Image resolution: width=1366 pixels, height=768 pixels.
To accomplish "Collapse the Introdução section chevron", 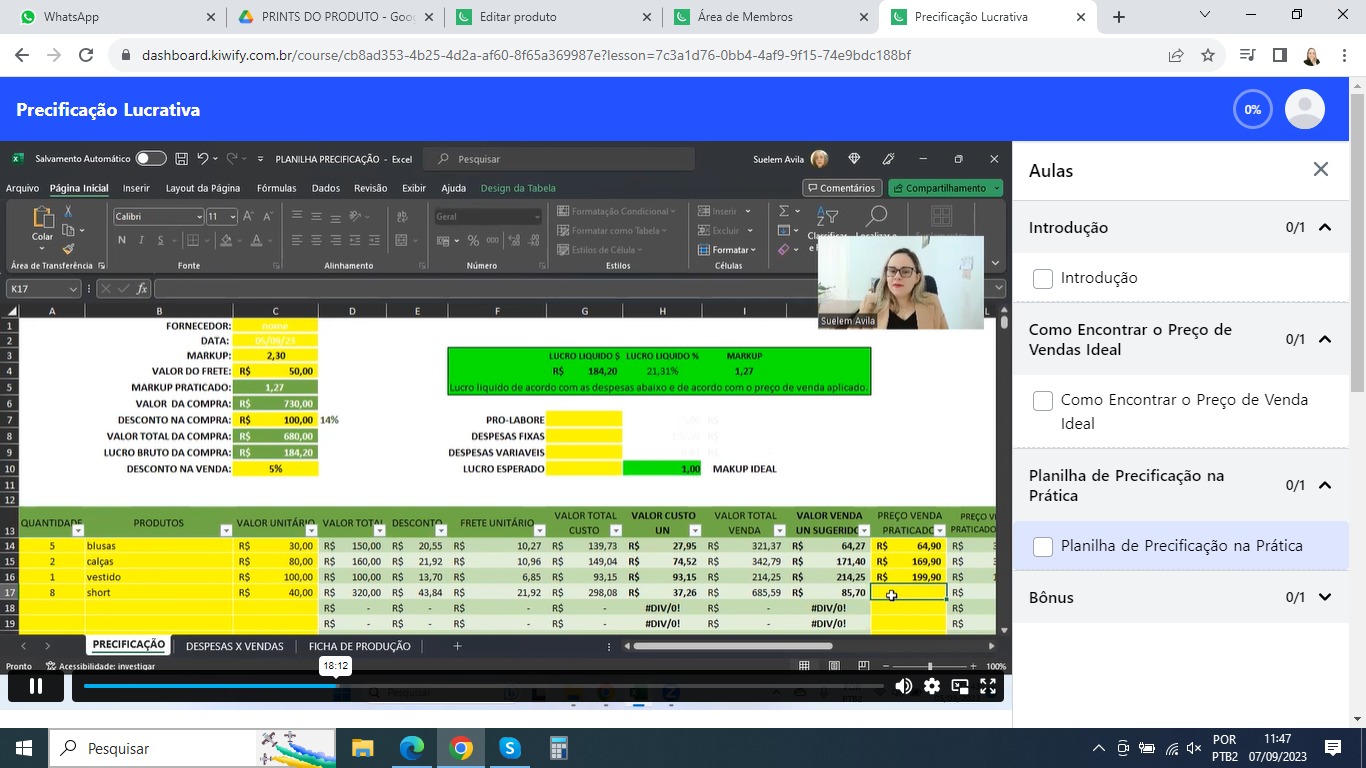I will tap(1325, 227).
